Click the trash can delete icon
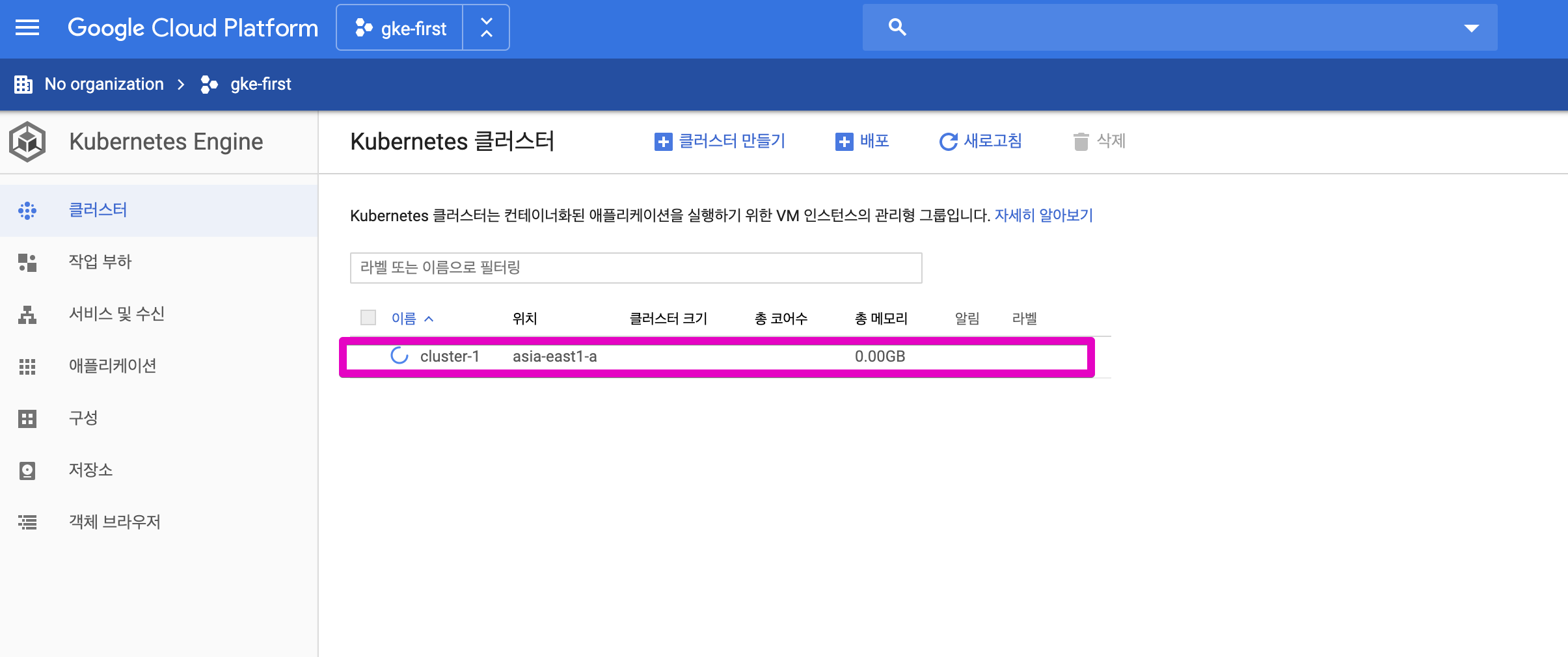 tap(1081, 142)
